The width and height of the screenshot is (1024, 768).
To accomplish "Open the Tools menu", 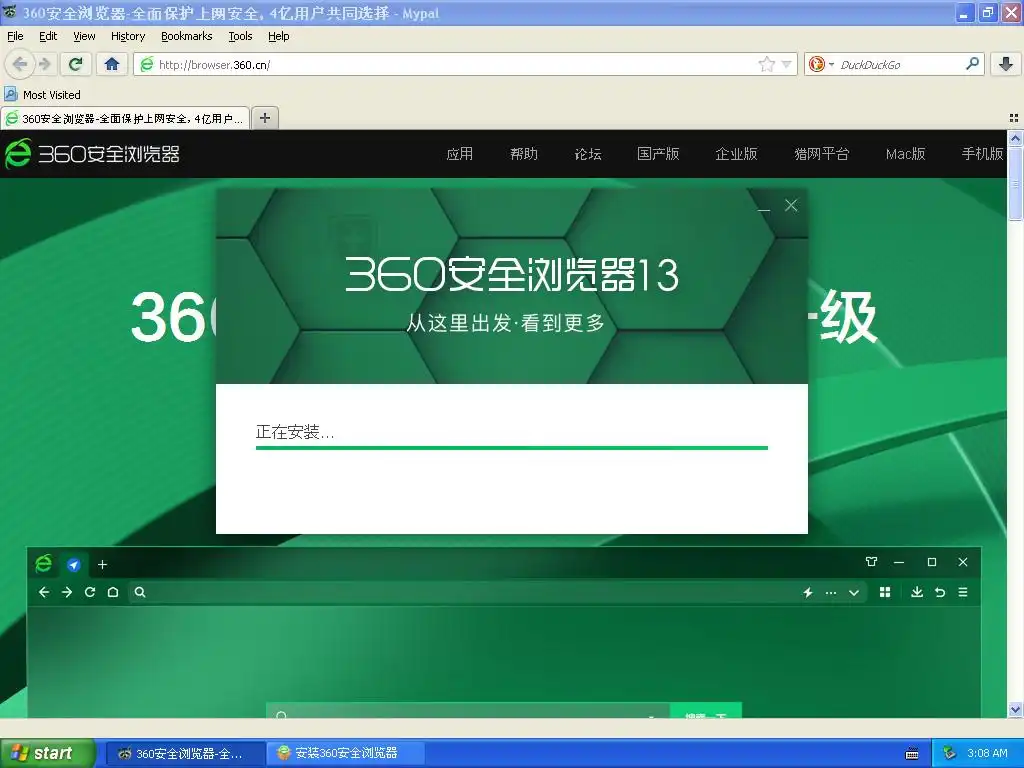I will pos(240,36).
